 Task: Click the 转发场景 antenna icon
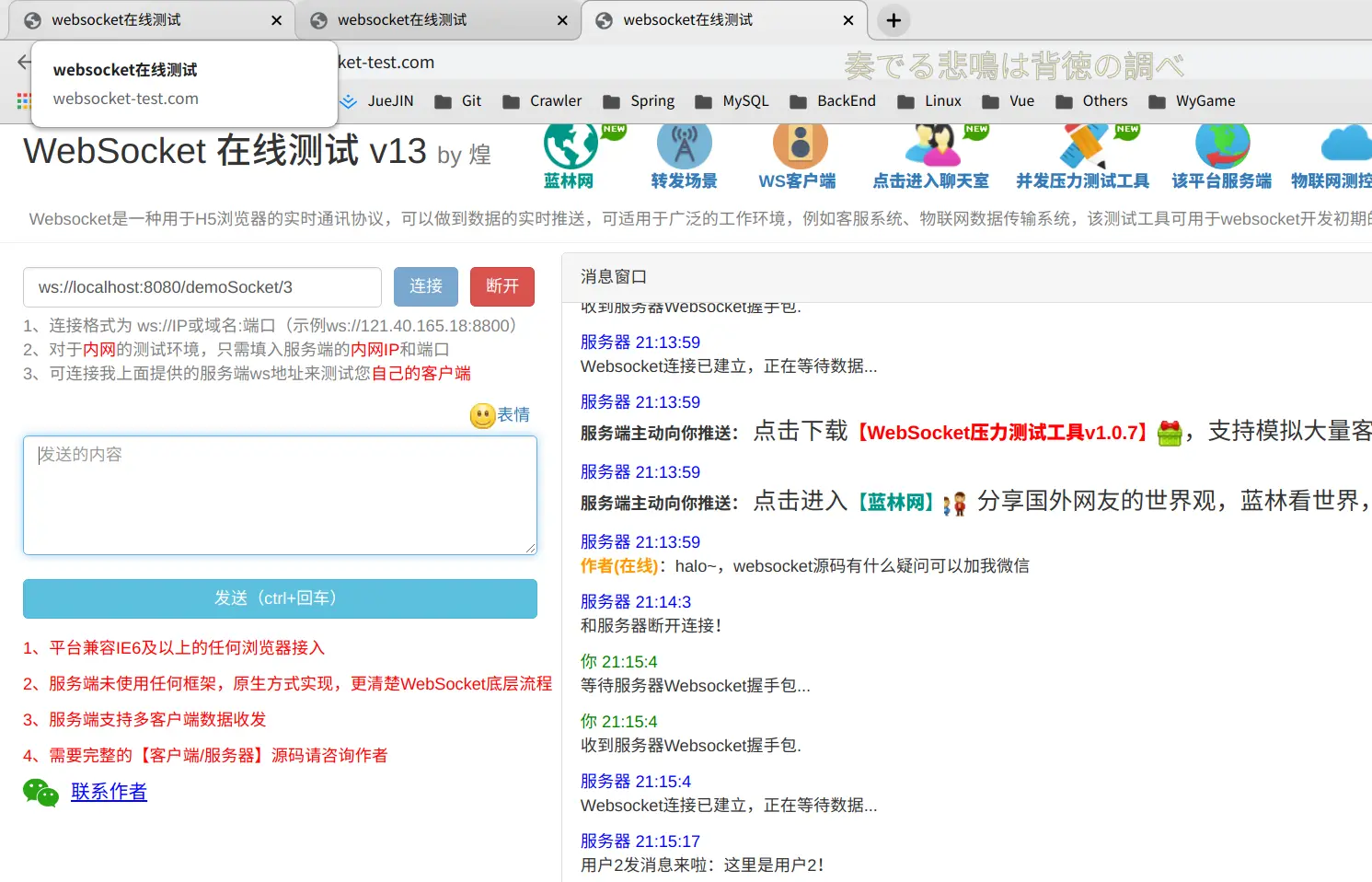coord(684,145)
